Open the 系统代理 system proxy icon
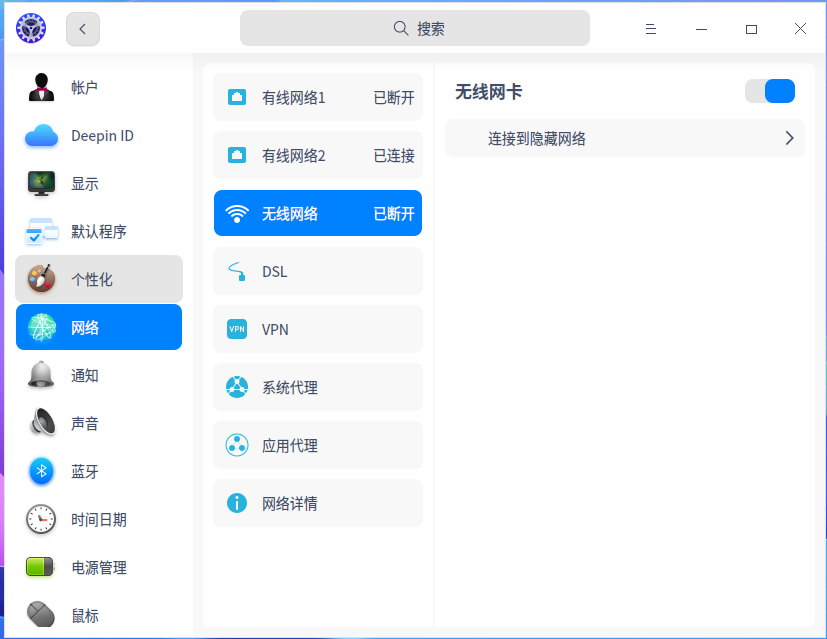Image resolution: width=827 pixels, height=639 pixels. click(236, 387)
